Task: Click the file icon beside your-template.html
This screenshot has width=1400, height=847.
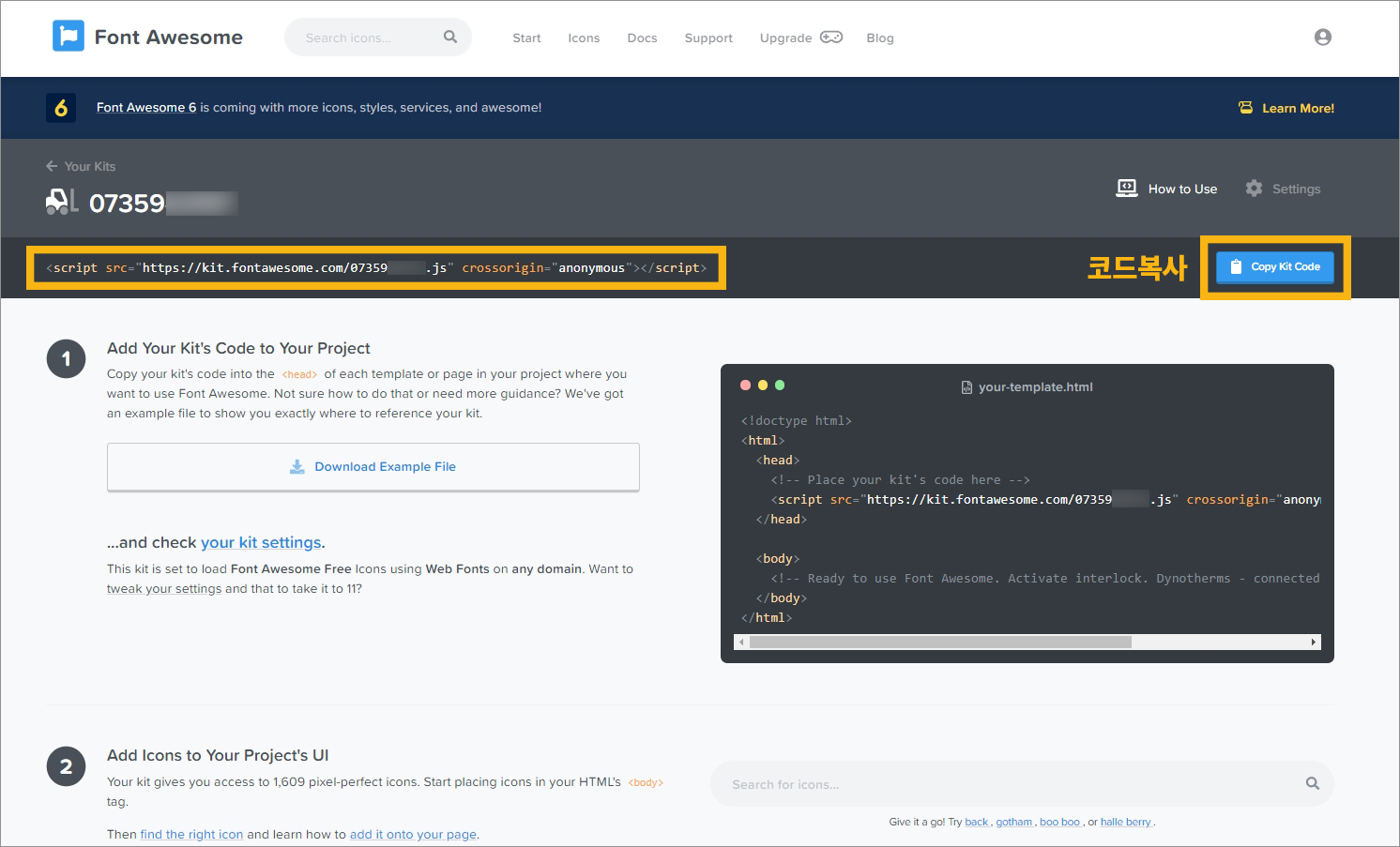Action: tap(966, 387)
